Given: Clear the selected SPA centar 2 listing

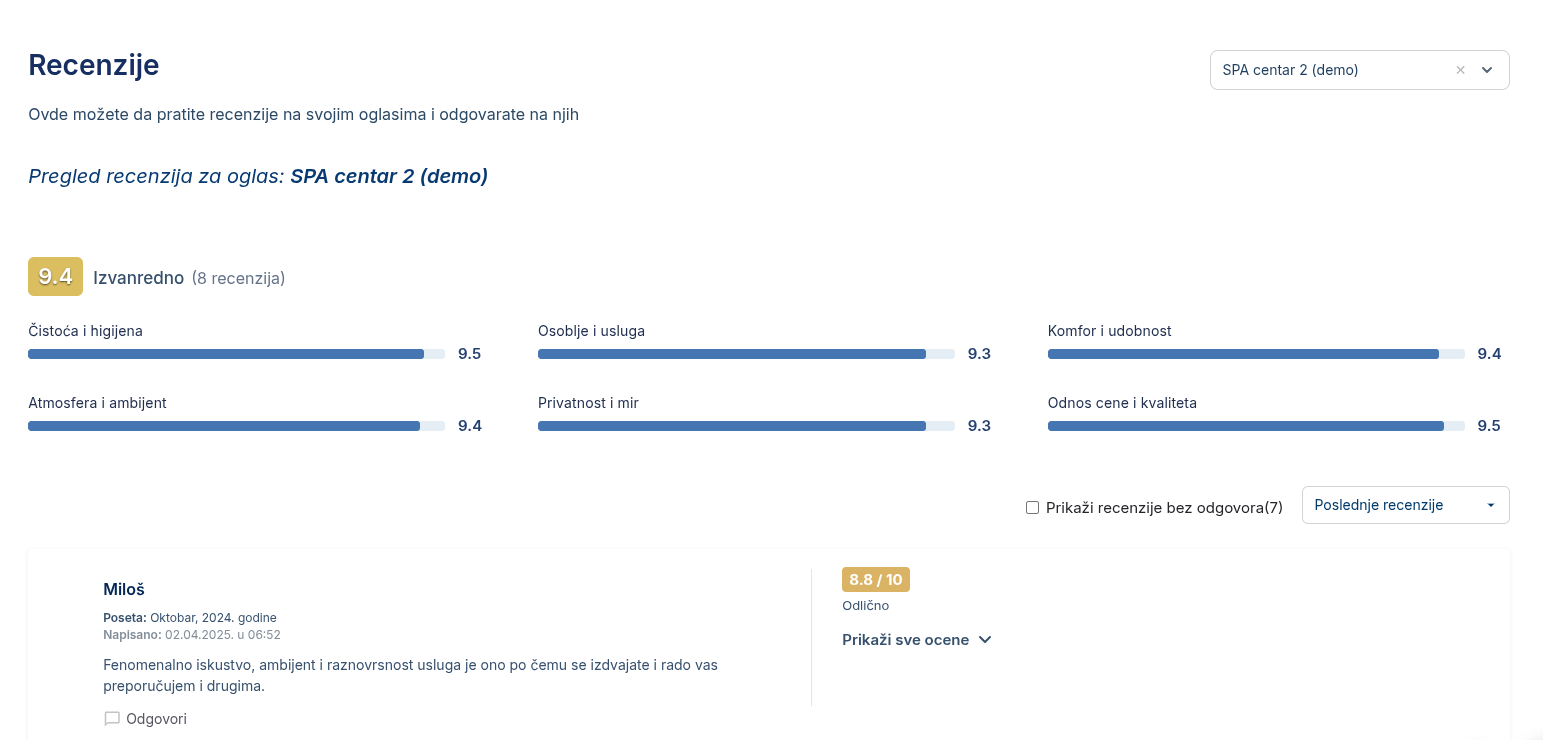Looking at the screenshot, I should 1460,70.
